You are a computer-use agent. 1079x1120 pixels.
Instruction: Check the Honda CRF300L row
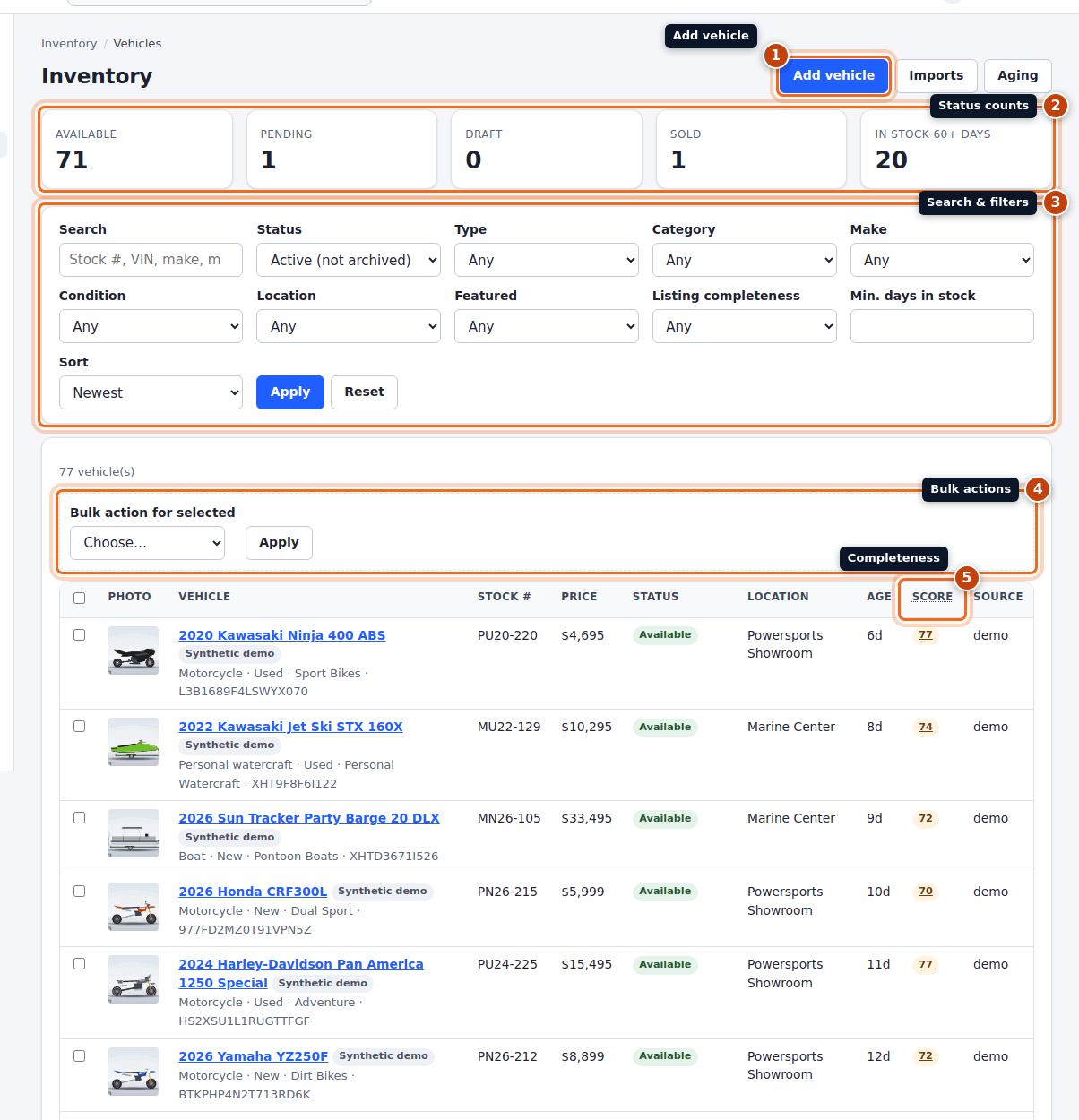pyautogui.click(x=80, y=892)
